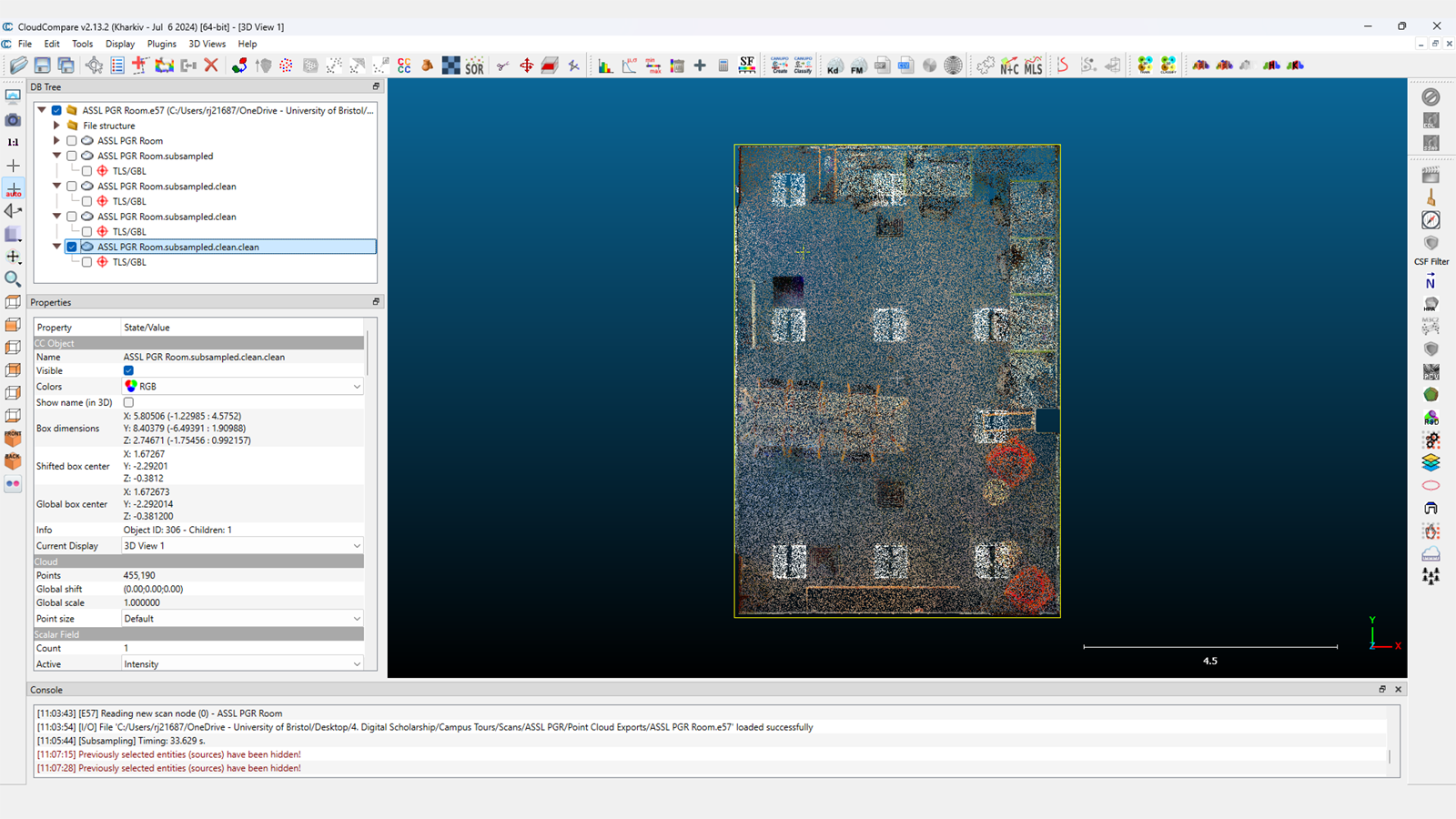Open the Current Display 3D View 1 dropdown
The image size is (1456, 819).
tap(243, 546)
